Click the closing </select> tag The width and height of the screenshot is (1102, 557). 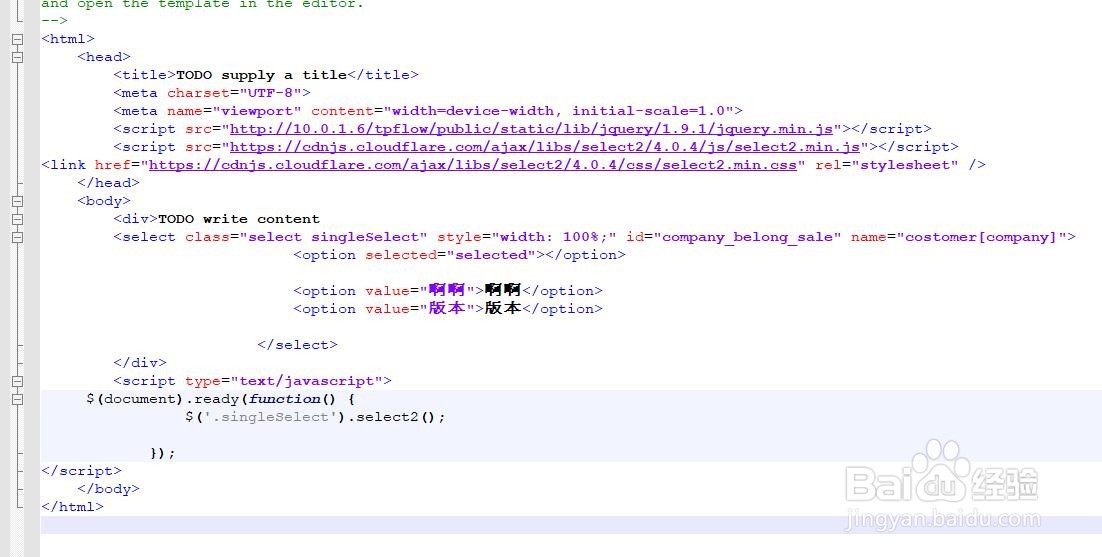pos(297,345)
